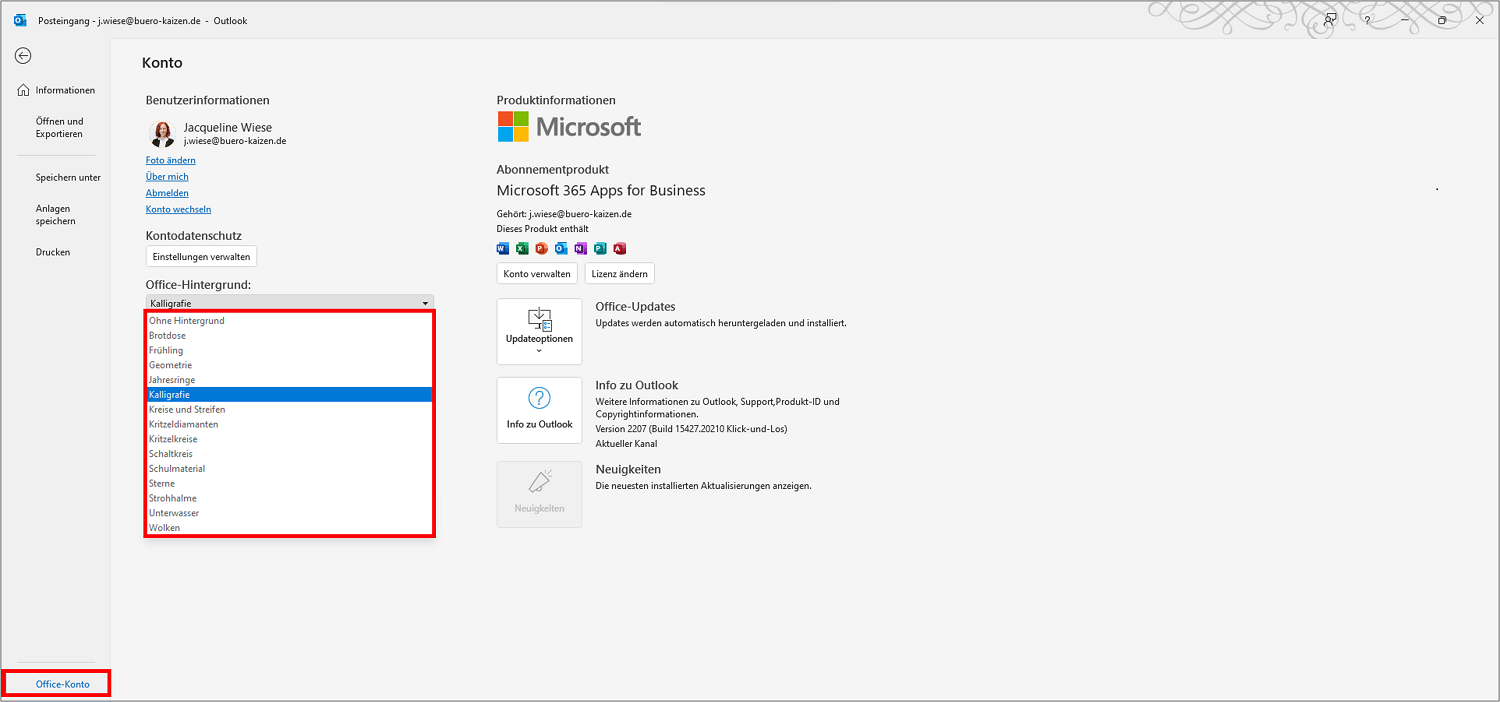The image size is (1500, 702).
Task: Click the Lizenz ändern button
Action: [x=620, y=274]
